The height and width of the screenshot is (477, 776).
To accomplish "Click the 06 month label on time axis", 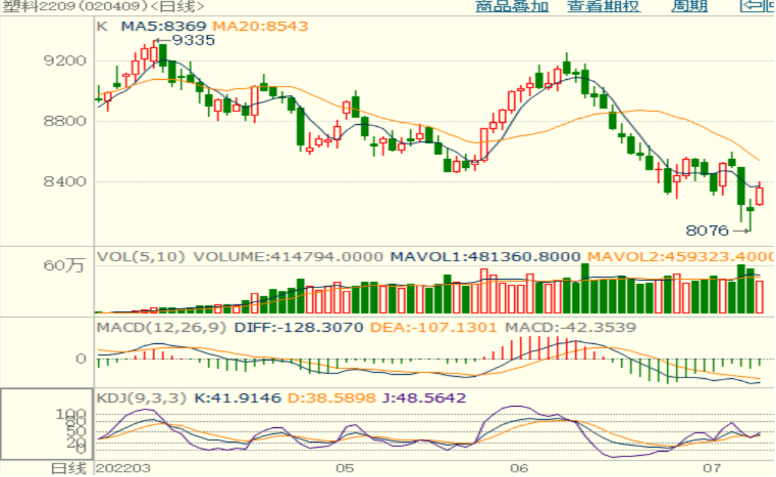I will pyautogui.click(x=518, y=467).
